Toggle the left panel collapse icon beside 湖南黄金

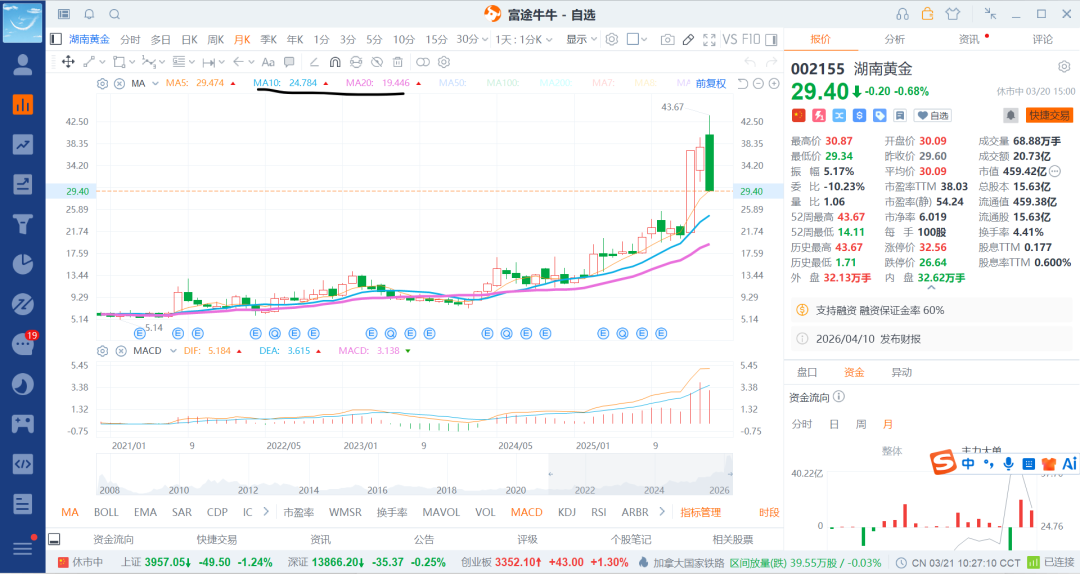pos(56,39)
